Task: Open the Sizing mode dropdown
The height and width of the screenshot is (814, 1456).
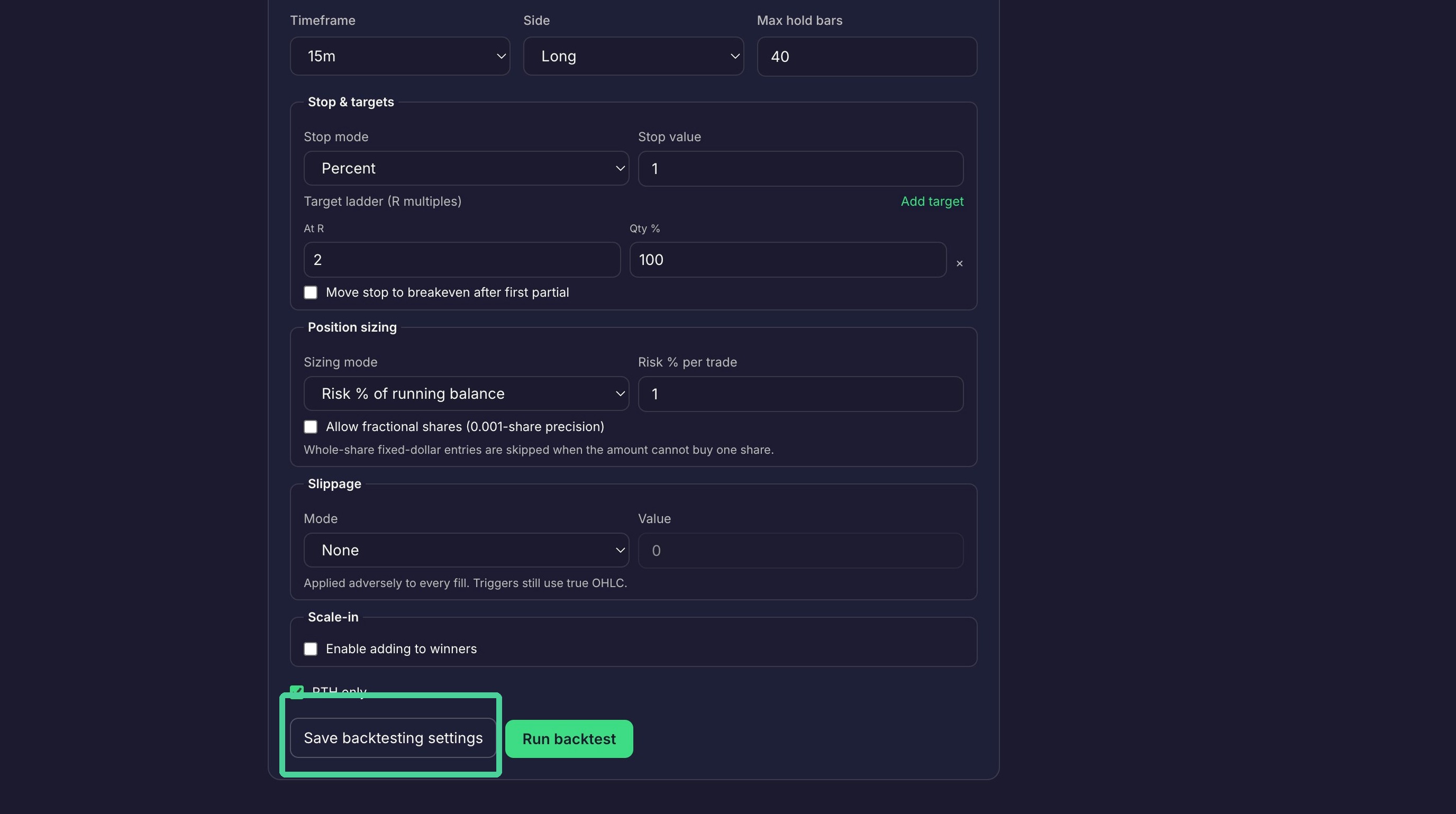Action: coord(466,394)
